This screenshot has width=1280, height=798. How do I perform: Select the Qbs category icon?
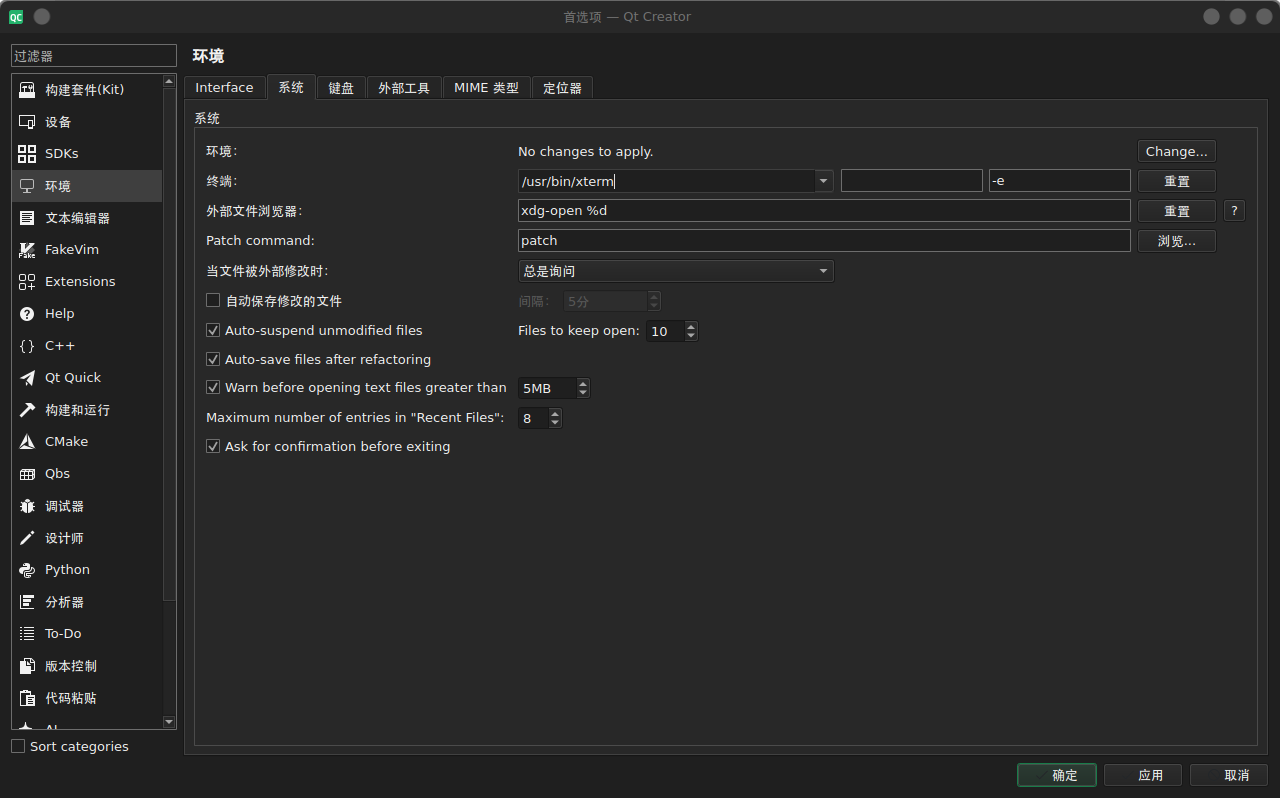27,474
